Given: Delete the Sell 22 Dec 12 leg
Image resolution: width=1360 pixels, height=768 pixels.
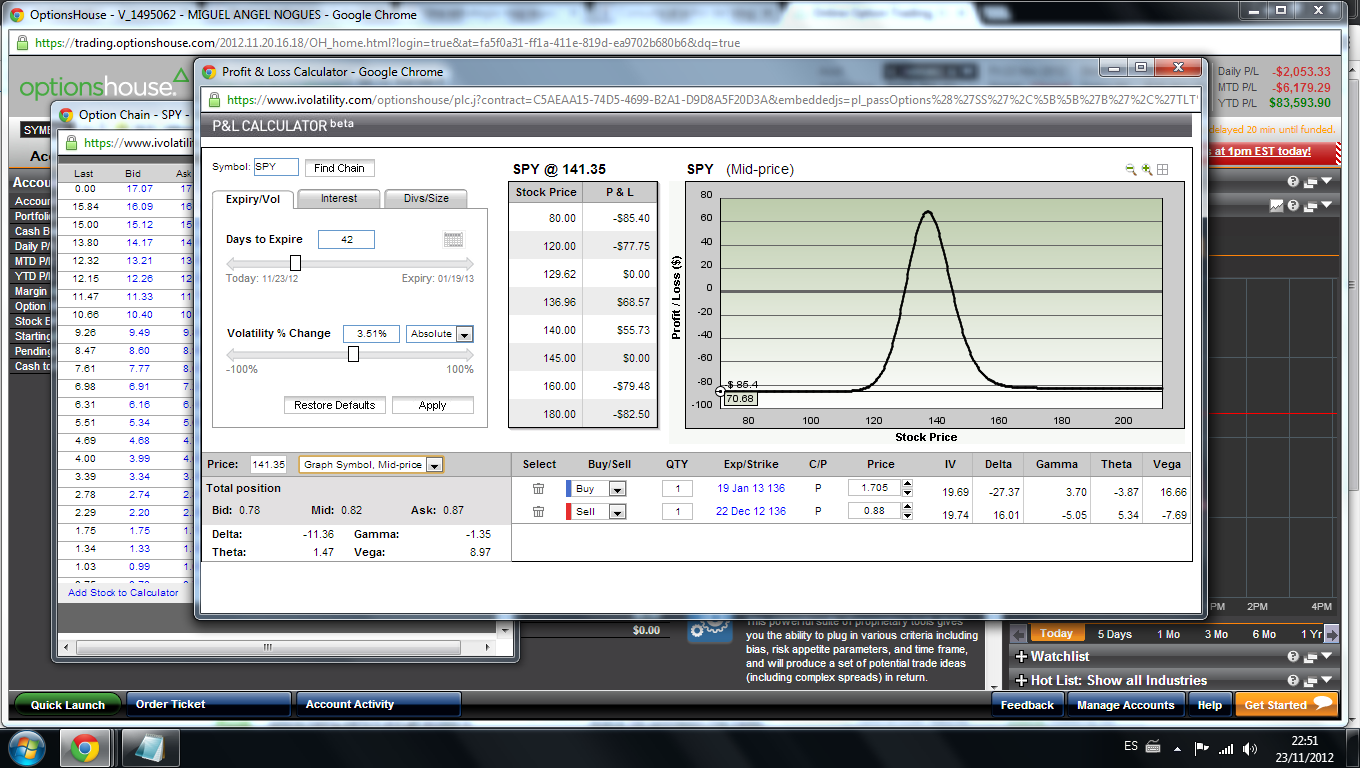Looking at the screenshot, I should 538,512.
